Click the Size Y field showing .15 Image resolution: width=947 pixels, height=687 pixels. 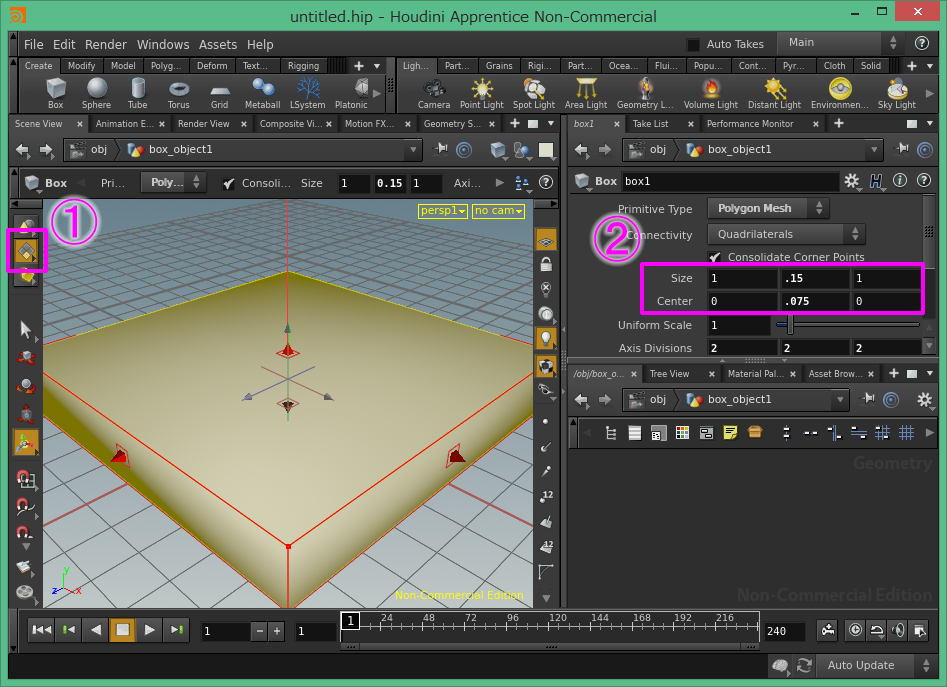click(x=815, y=278)
